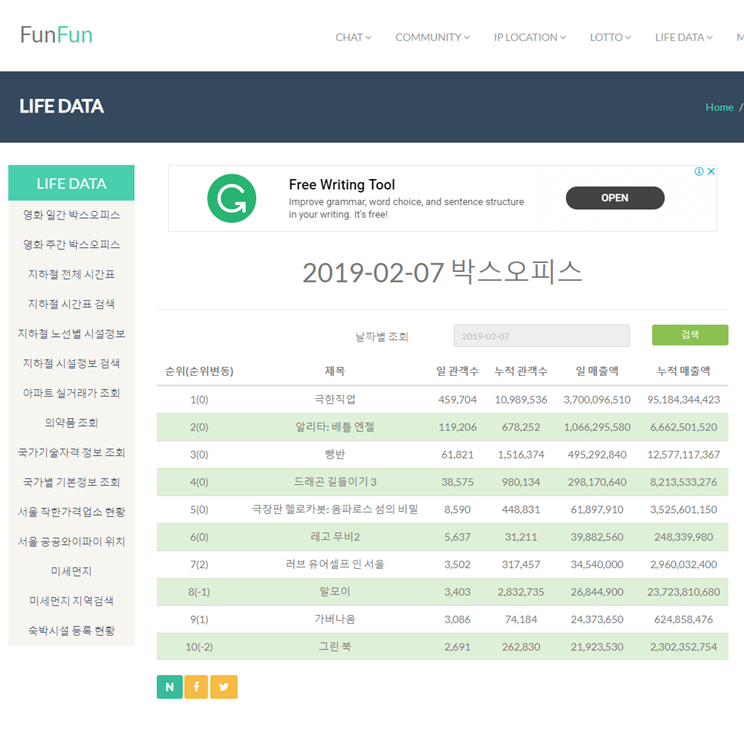
Task: Click movie title 그린 북
Action: tap(335, 647)
